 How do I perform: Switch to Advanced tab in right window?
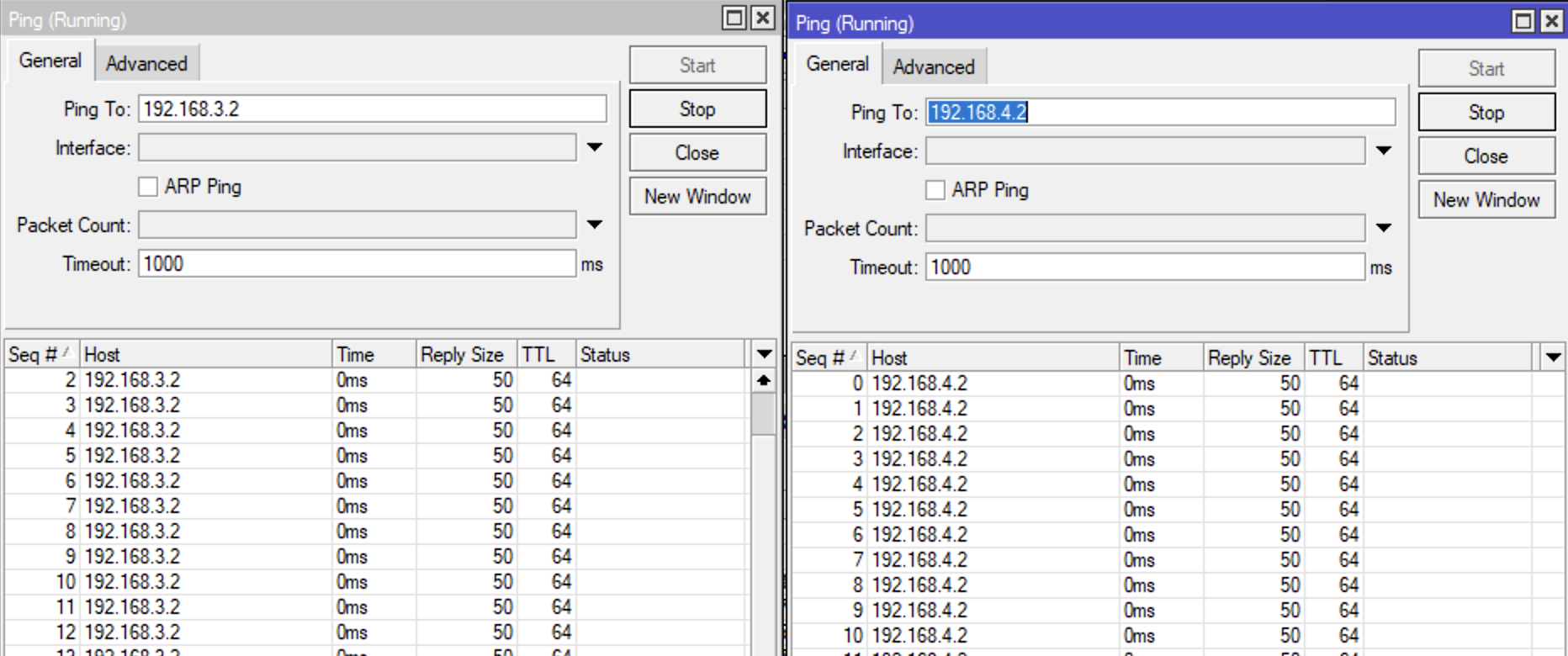pyautogui.click(x=934, y=67)
